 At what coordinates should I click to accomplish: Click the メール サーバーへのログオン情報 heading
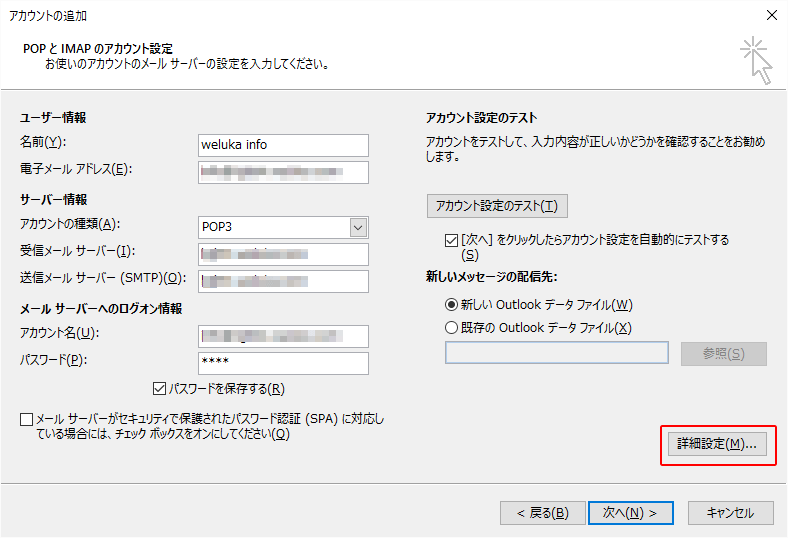[x=101, y=308]
